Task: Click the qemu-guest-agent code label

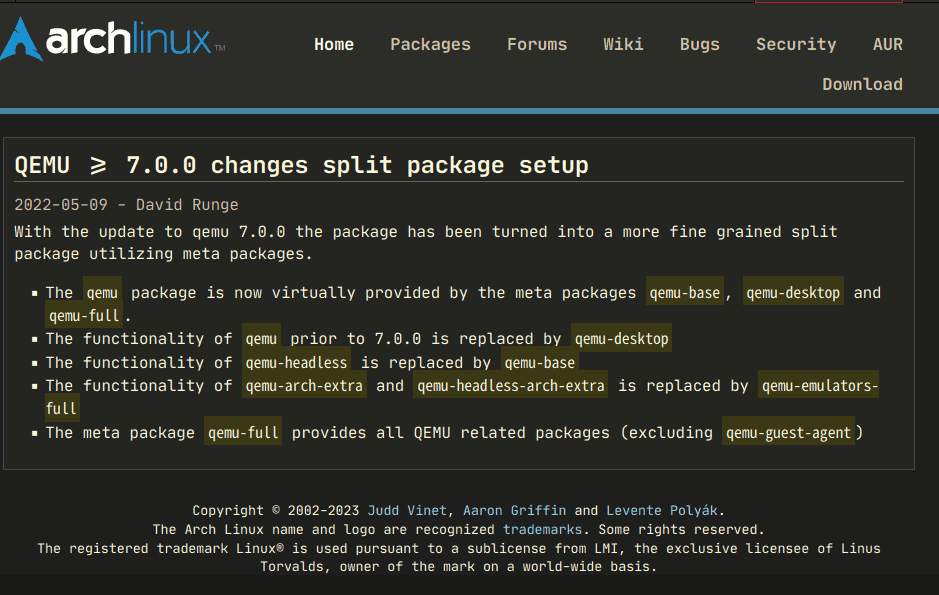Action: pyautogui.click(x=788, y=433)
